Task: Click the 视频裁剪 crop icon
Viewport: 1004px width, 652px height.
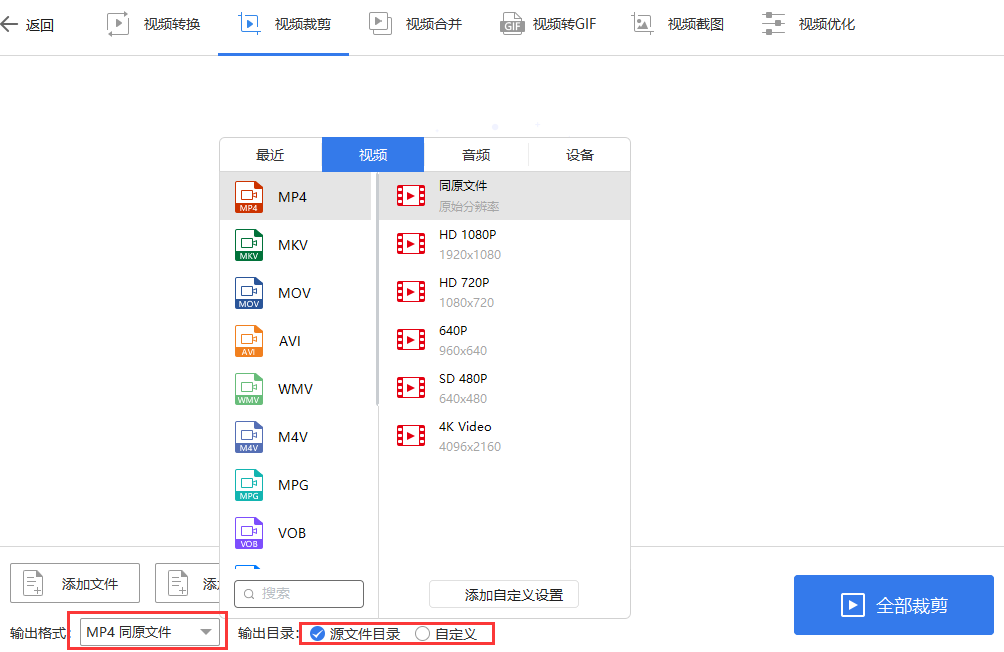Action: pos(249,24)
